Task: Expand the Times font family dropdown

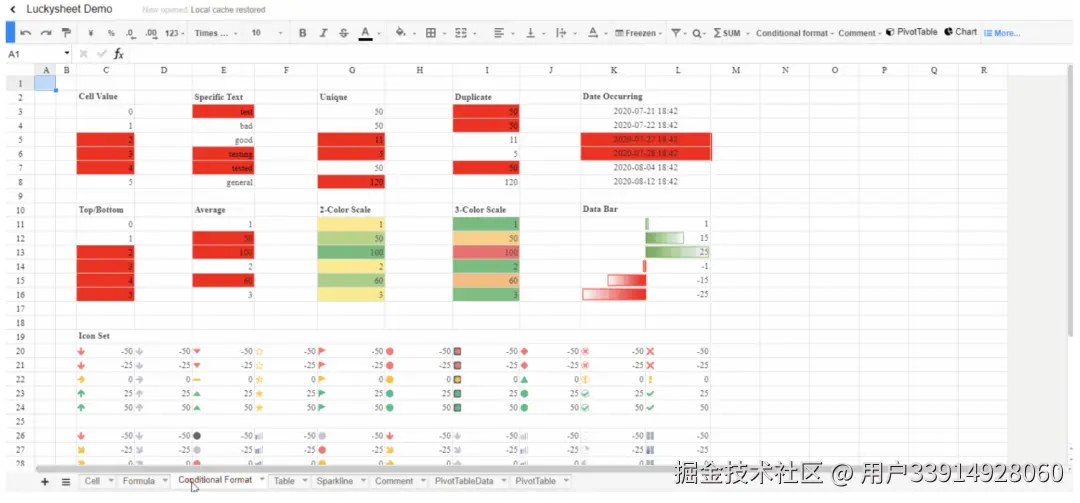Action: click(216, 33)
